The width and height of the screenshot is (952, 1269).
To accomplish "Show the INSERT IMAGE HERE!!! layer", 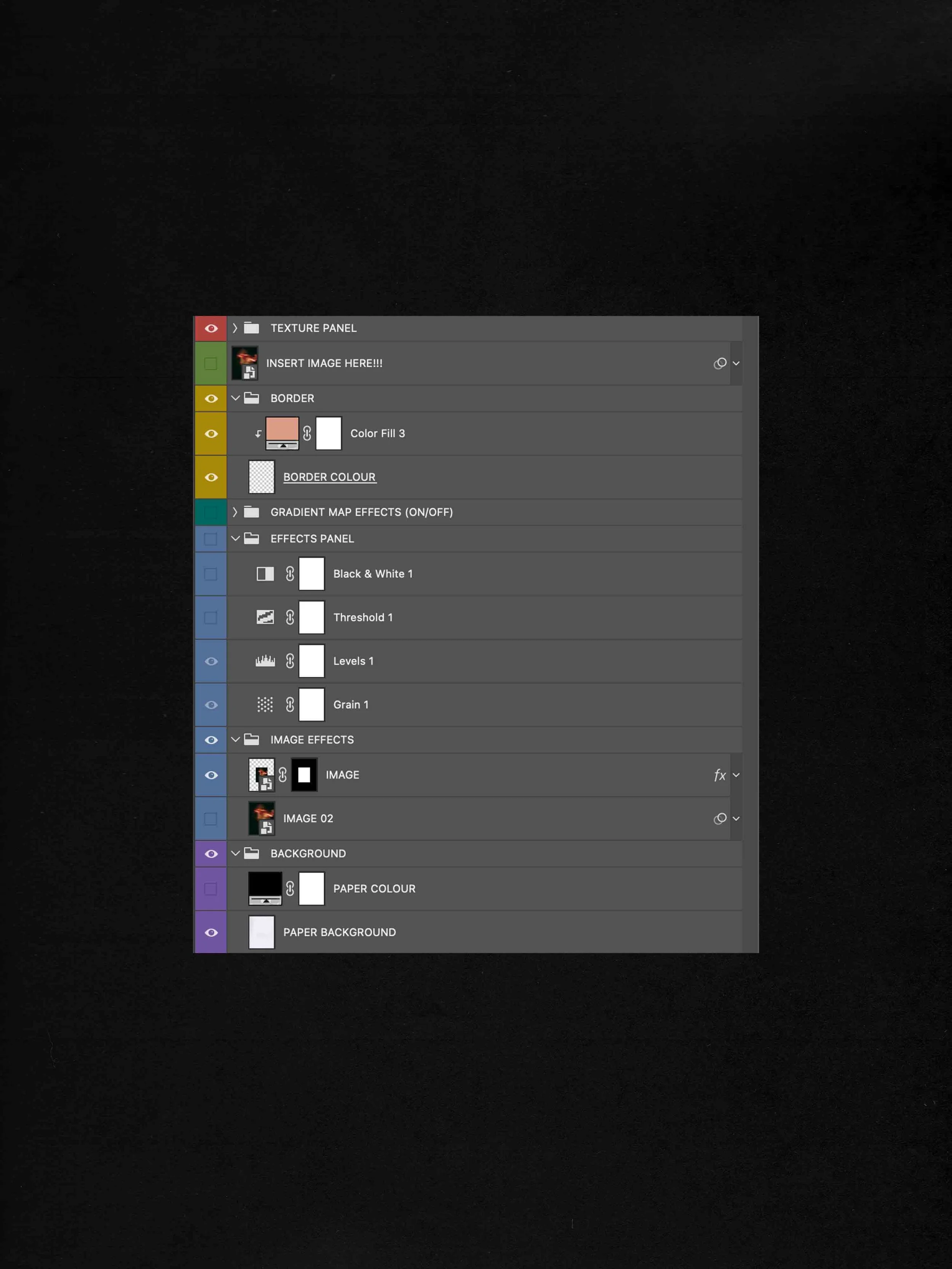I will tap(211, 363).
